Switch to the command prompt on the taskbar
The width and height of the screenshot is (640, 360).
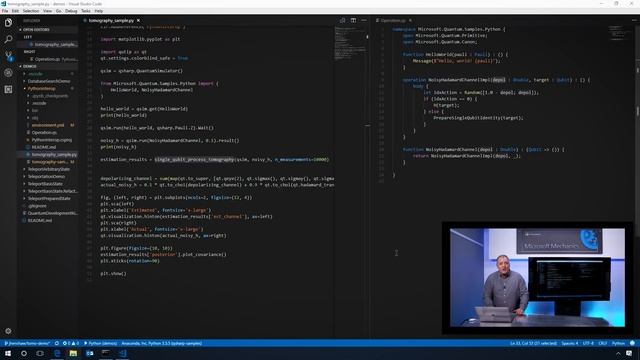click(106, 353)
